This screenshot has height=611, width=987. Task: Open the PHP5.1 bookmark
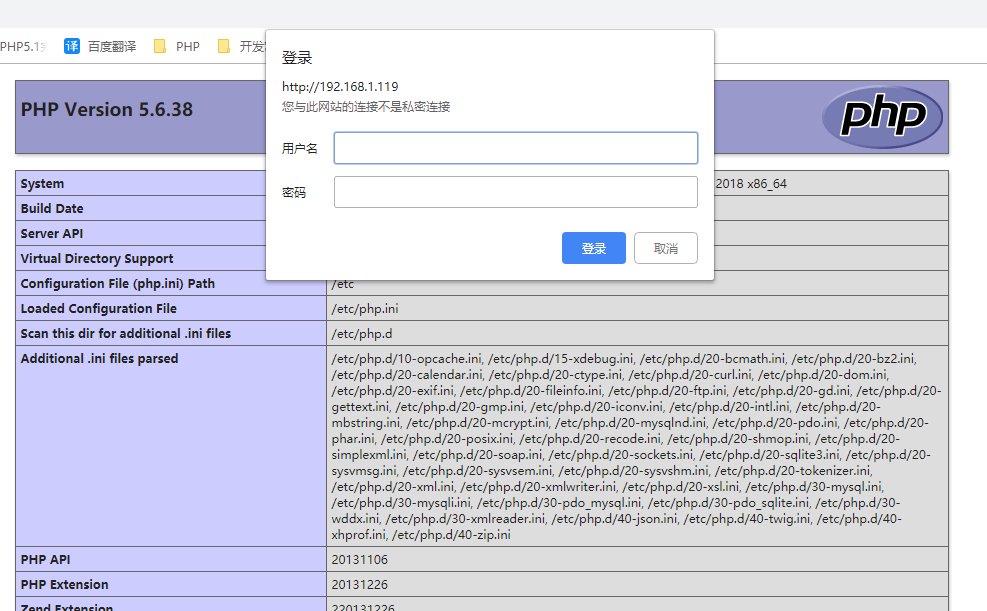[x=23, y=46]
